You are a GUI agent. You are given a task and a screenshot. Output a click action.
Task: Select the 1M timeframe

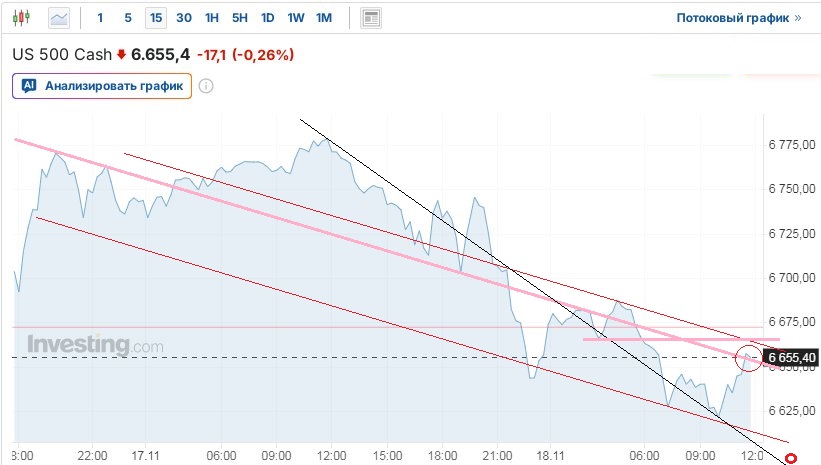tap(324, 18)
